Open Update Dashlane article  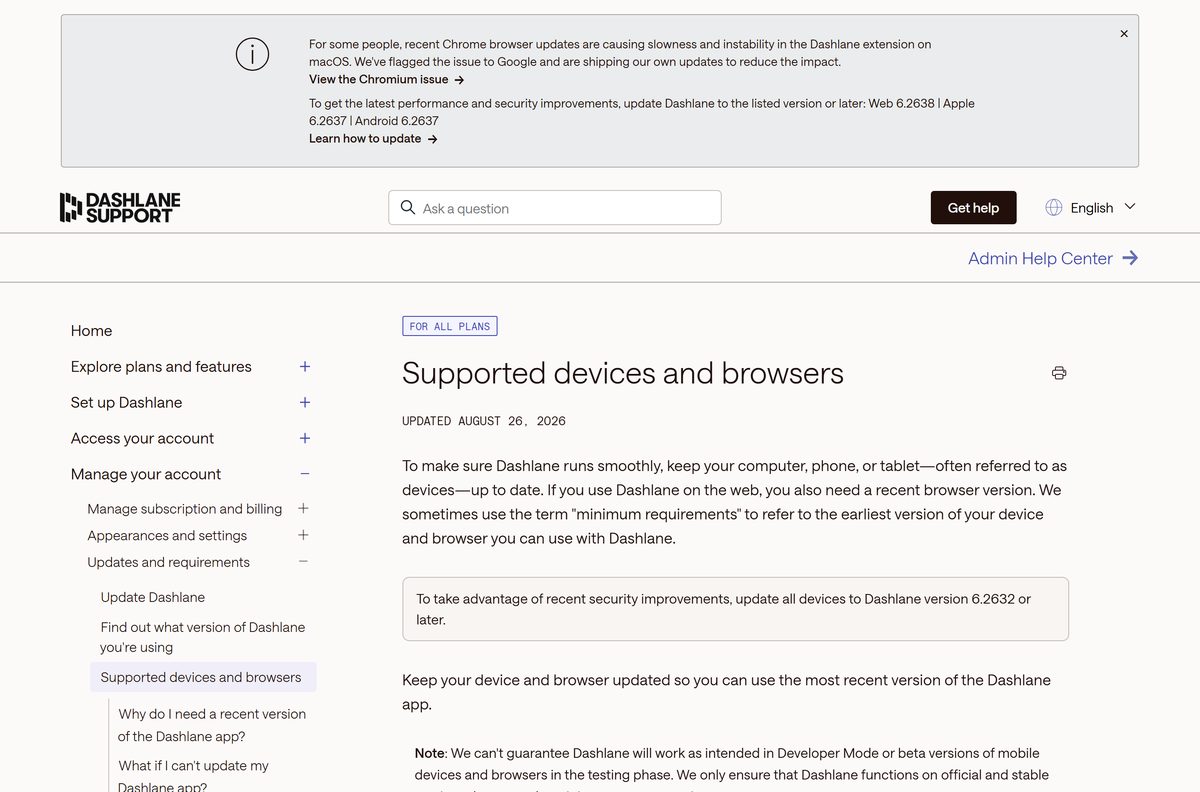click(x=153, y=597)
